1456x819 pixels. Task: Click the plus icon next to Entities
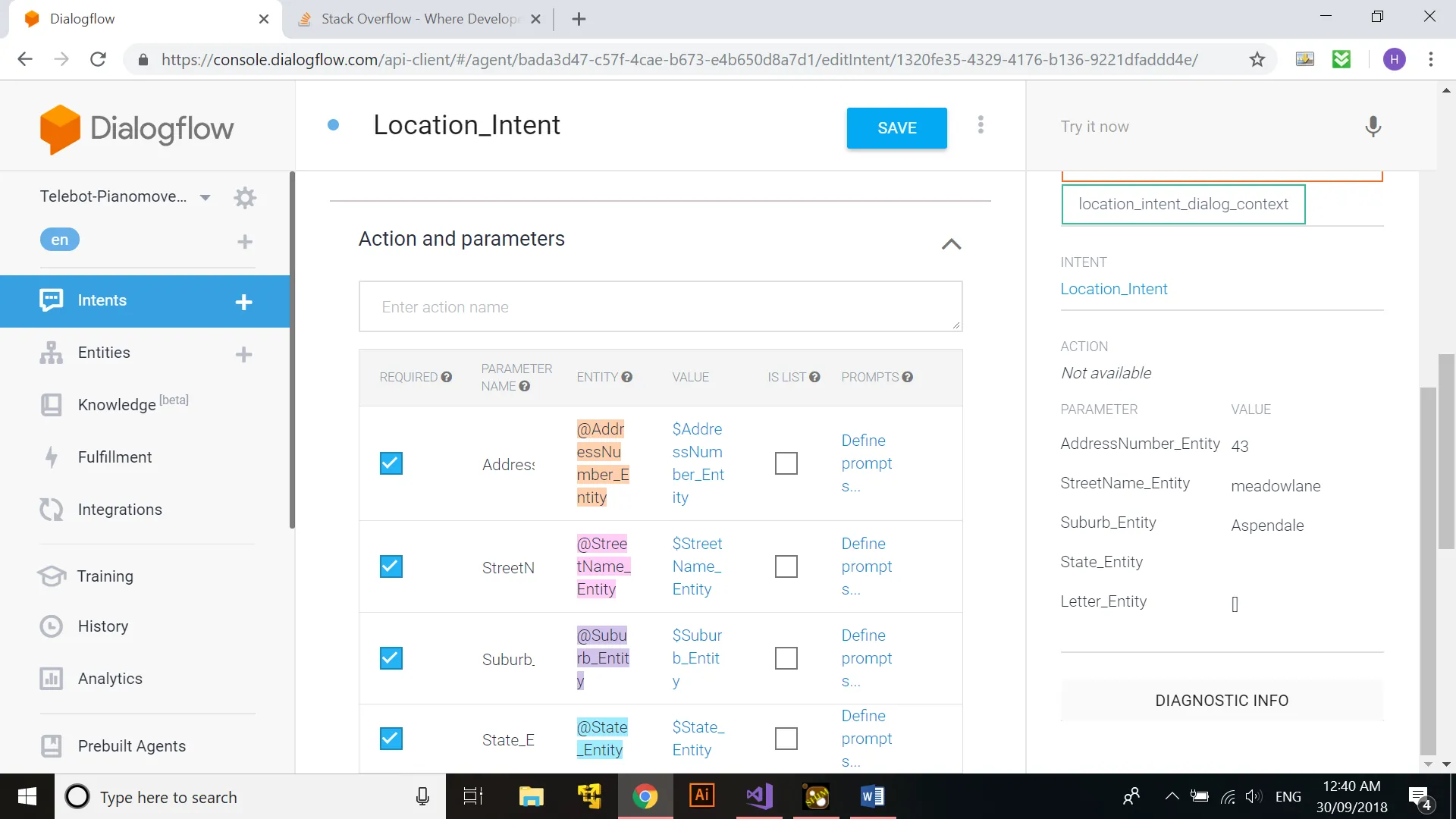[x=243, y=354]
